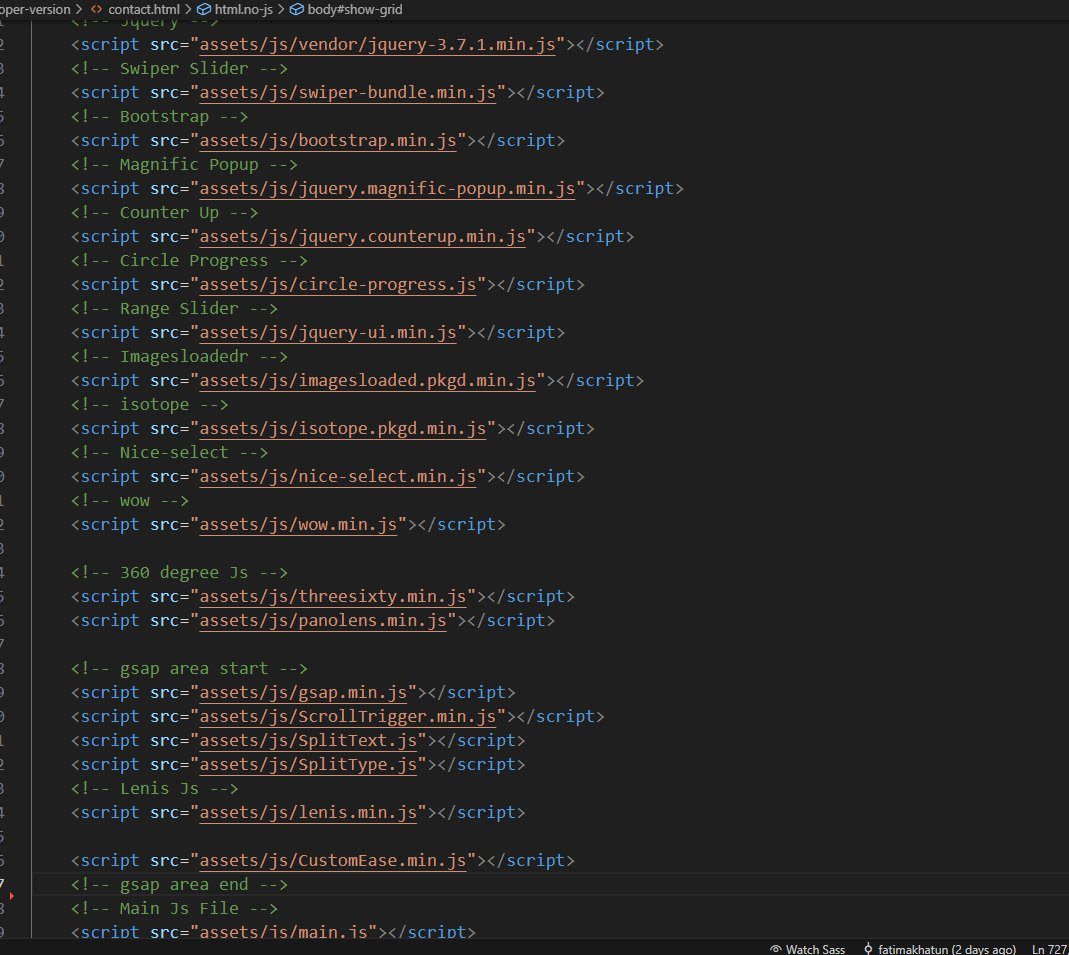Click the body#show-grid symbol icon
This screenshot has width=1069, height=955.
pyautogui.click(x=297, y=10)
